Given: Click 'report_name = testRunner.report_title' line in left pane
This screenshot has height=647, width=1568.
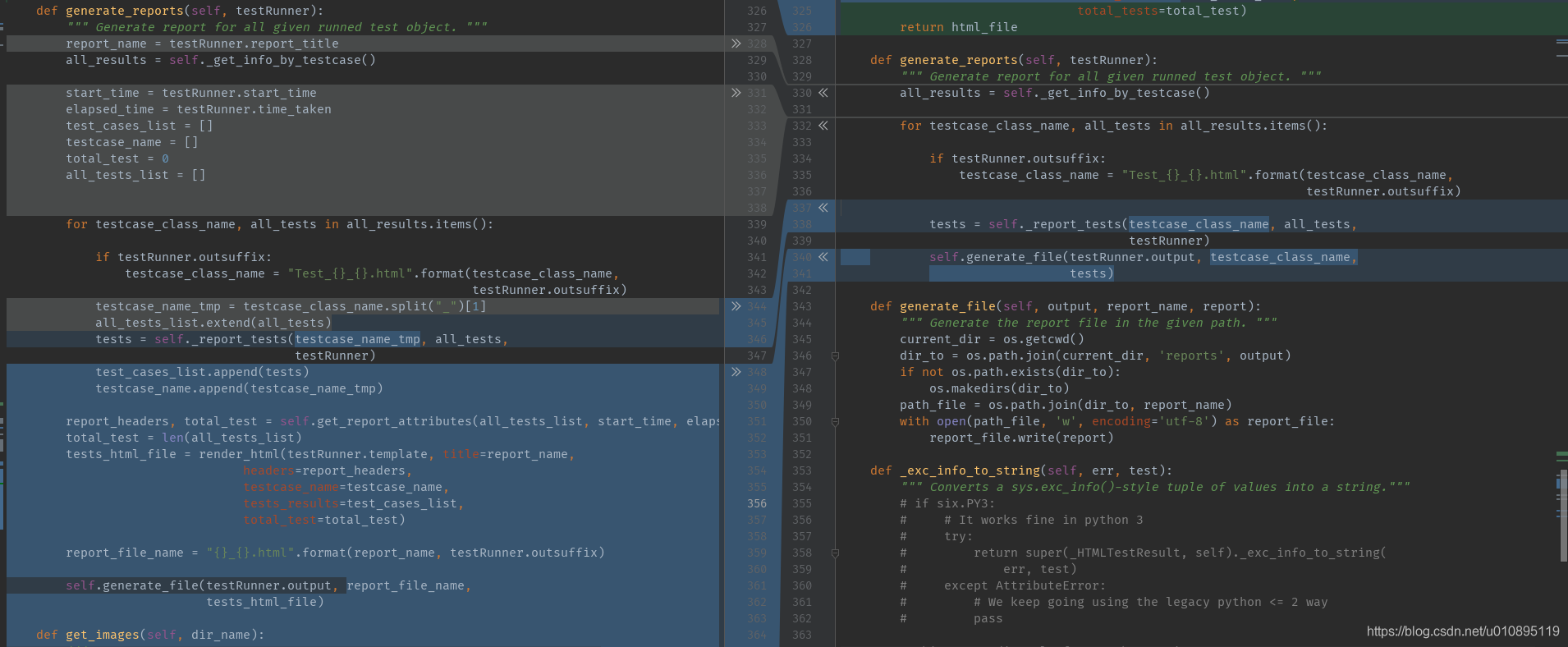Looking at the screenshot, I should (202, 44).
